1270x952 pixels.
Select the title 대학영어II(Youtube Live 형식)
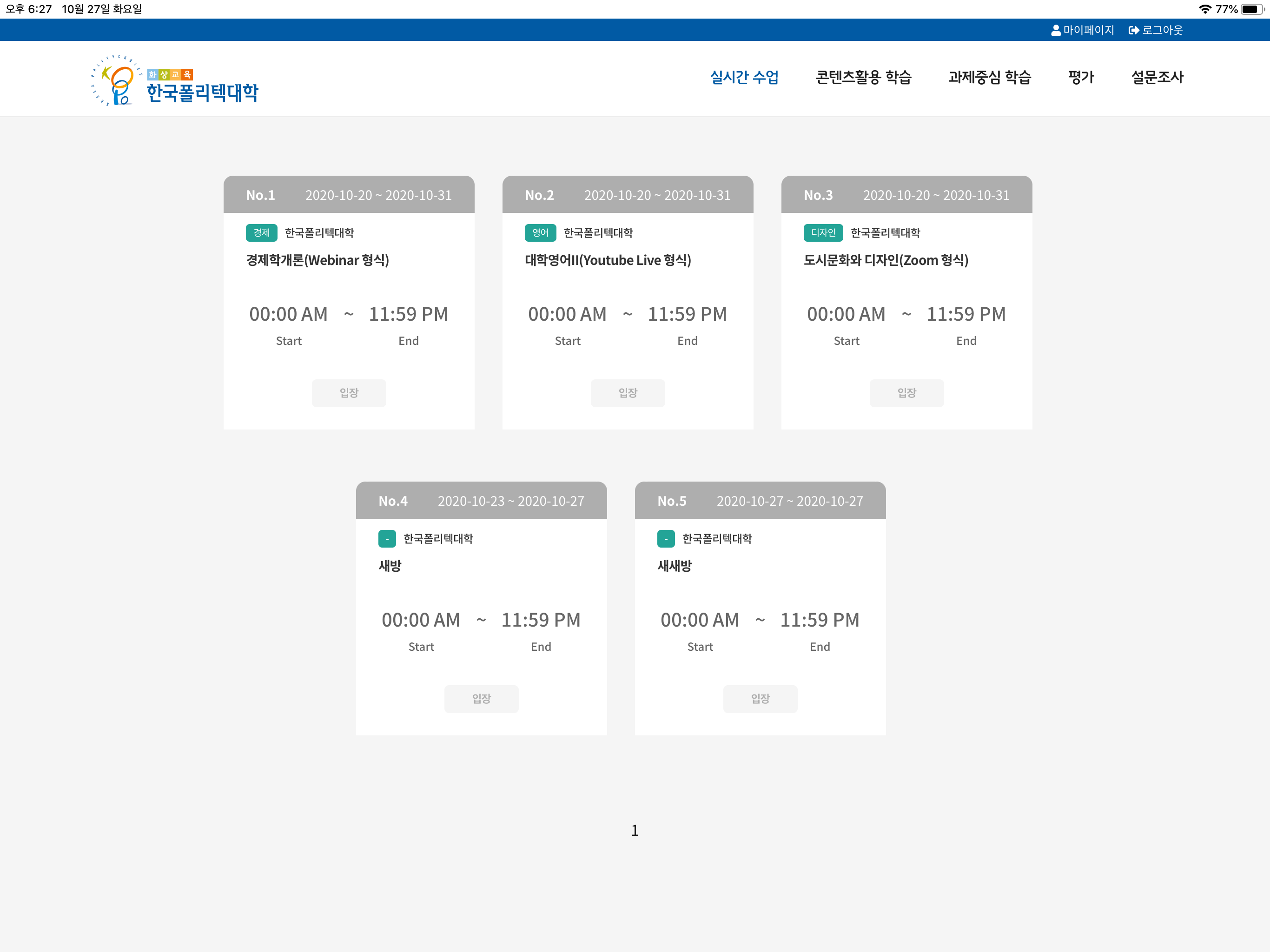point(608,260)
